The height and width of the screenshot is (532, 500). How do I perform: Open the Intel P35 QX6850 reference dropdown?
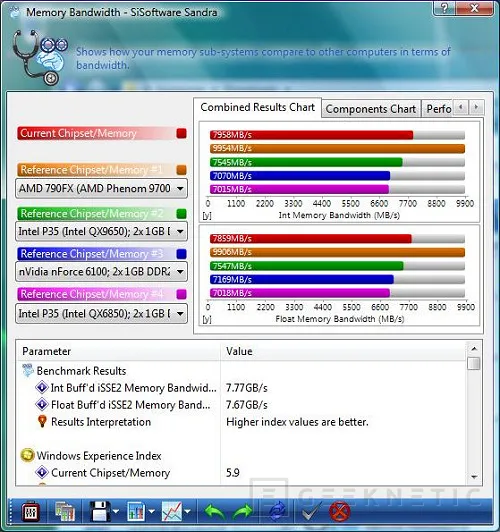pyautogui.click(x=101, y=314)
